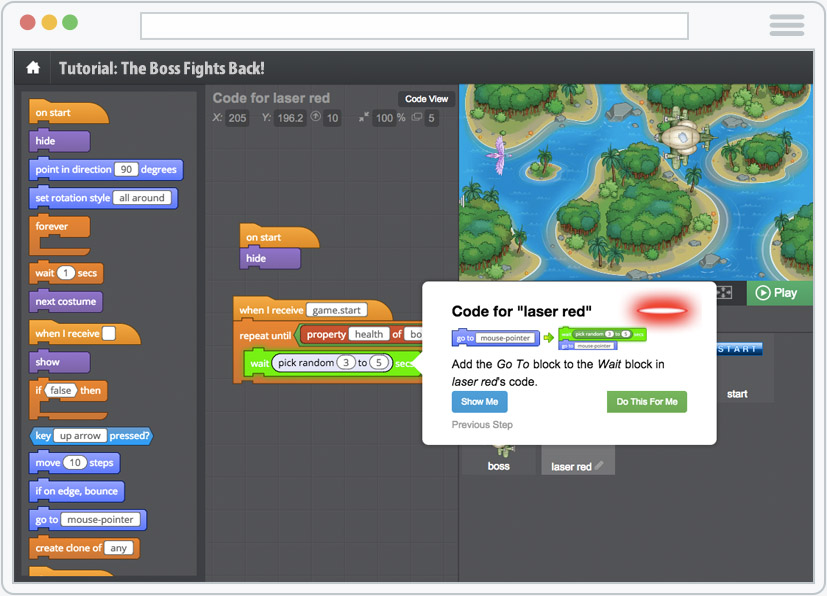Click the Do This For Me button
827x596 pixels.
[x=646, y=402]
